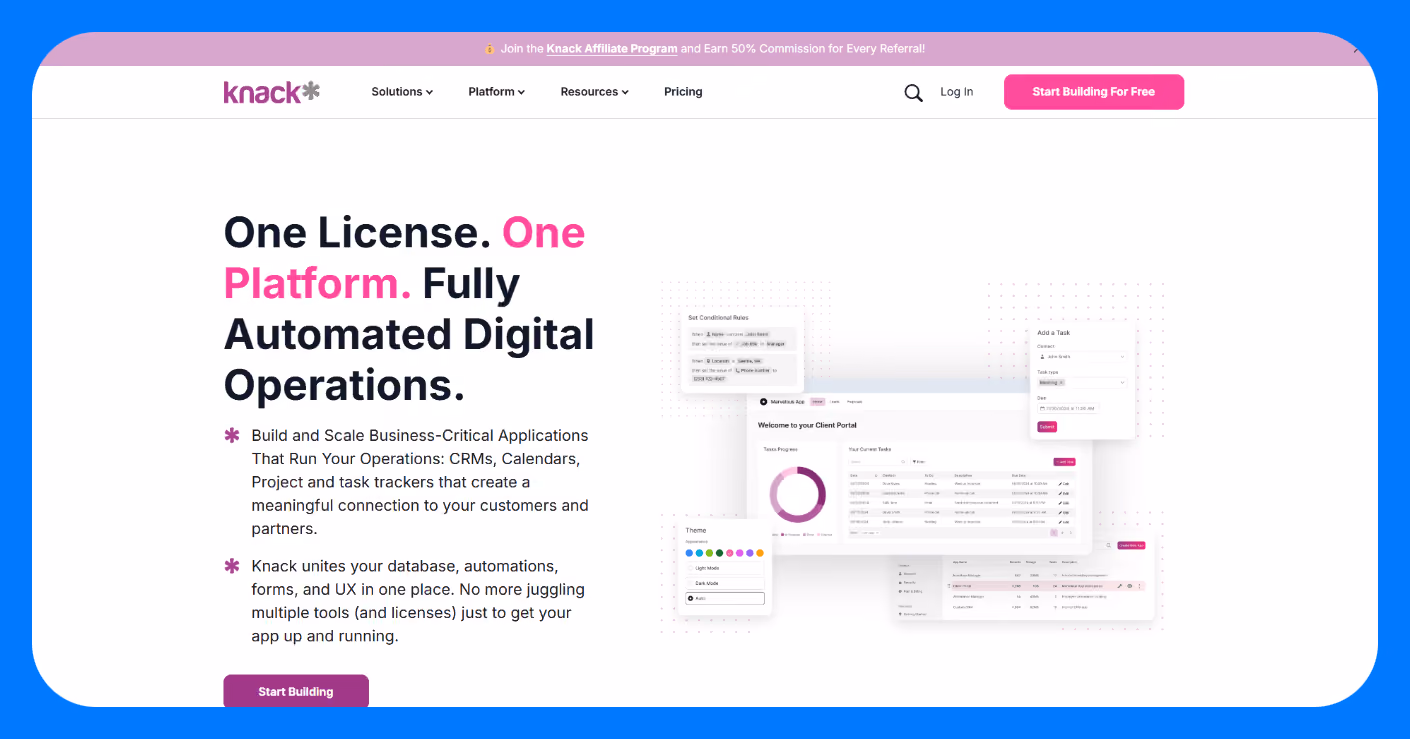This screenshot has width=1410, height=739.
Task: Click the "Your Current Tasks" heading
Action: [870, 449]
